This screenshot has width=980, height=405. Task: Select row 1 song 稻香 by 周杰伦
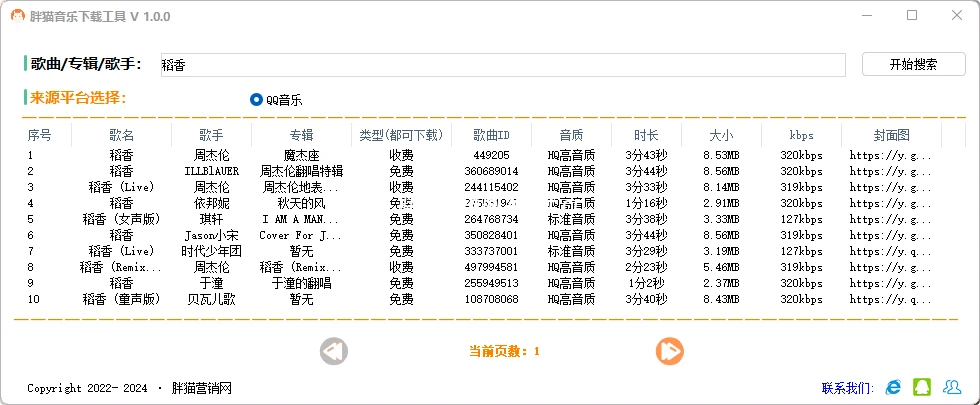click(121, 155)
